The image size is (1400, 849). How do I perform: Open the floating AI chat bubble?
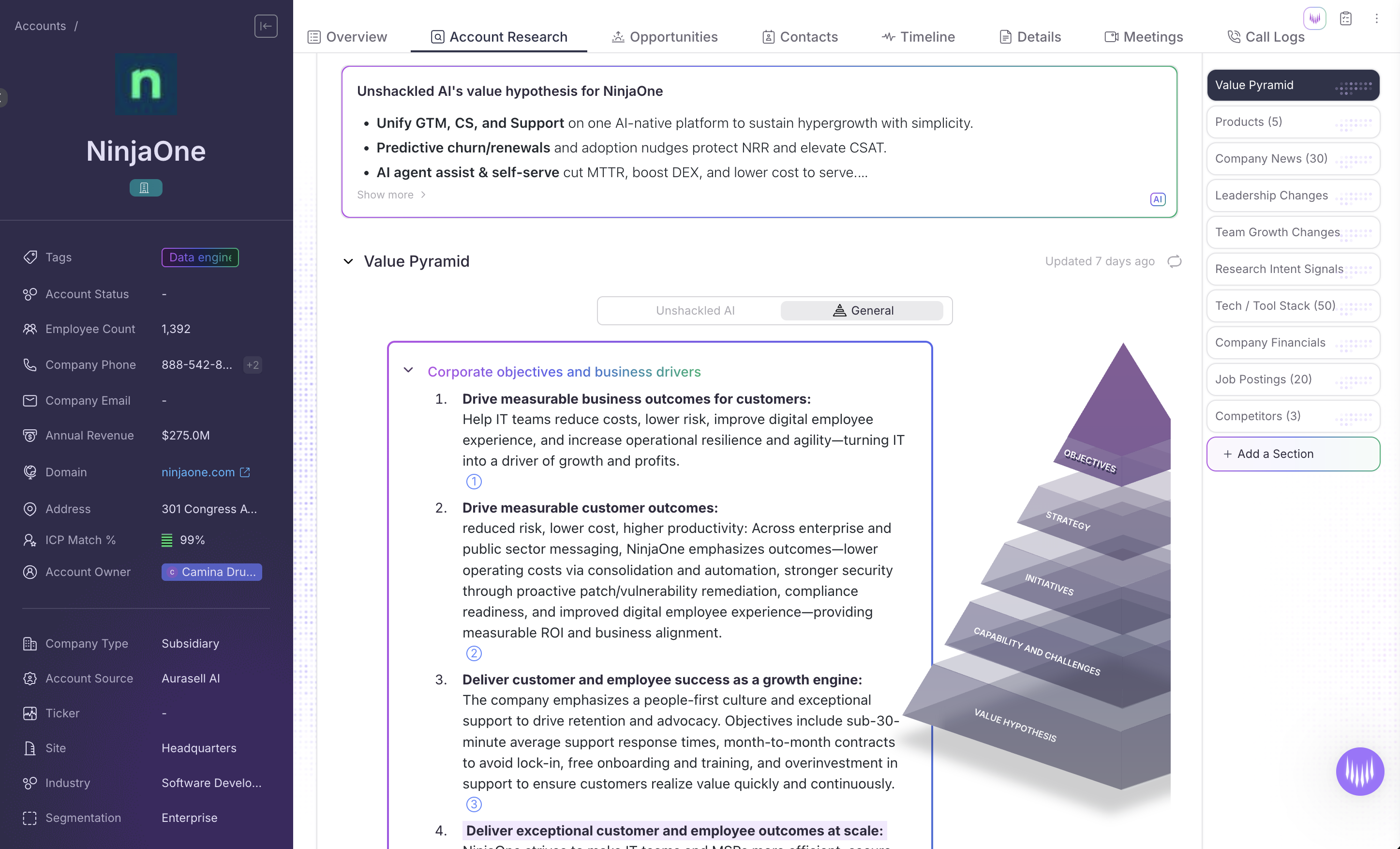click(1360, 771)
